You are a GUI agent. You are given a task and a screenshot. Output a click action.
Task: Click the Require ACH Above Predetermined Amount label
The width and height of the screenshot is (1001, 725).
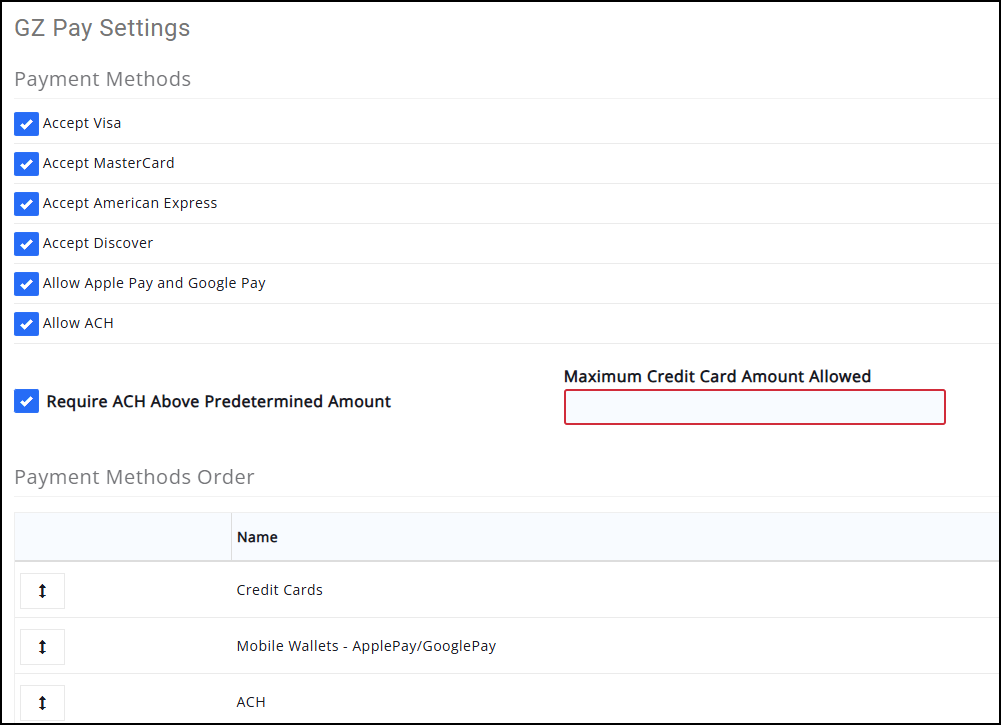pos(219,402)
